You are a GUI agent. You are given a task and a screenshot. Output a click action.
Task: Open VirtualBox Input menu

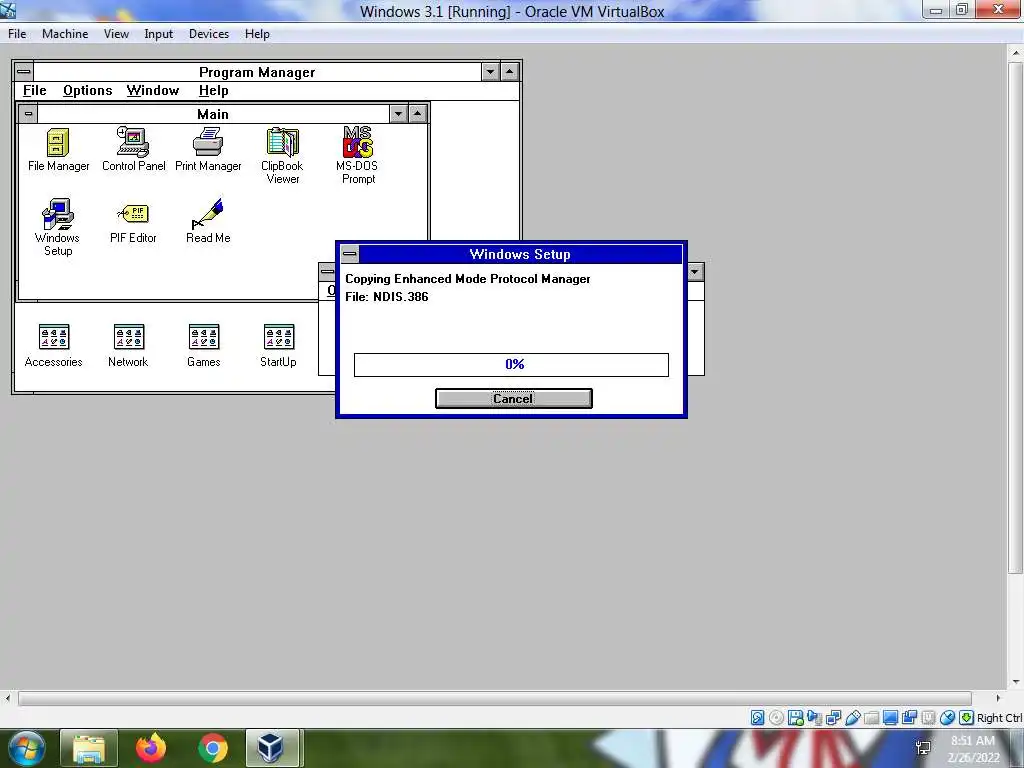click(159, 34)
